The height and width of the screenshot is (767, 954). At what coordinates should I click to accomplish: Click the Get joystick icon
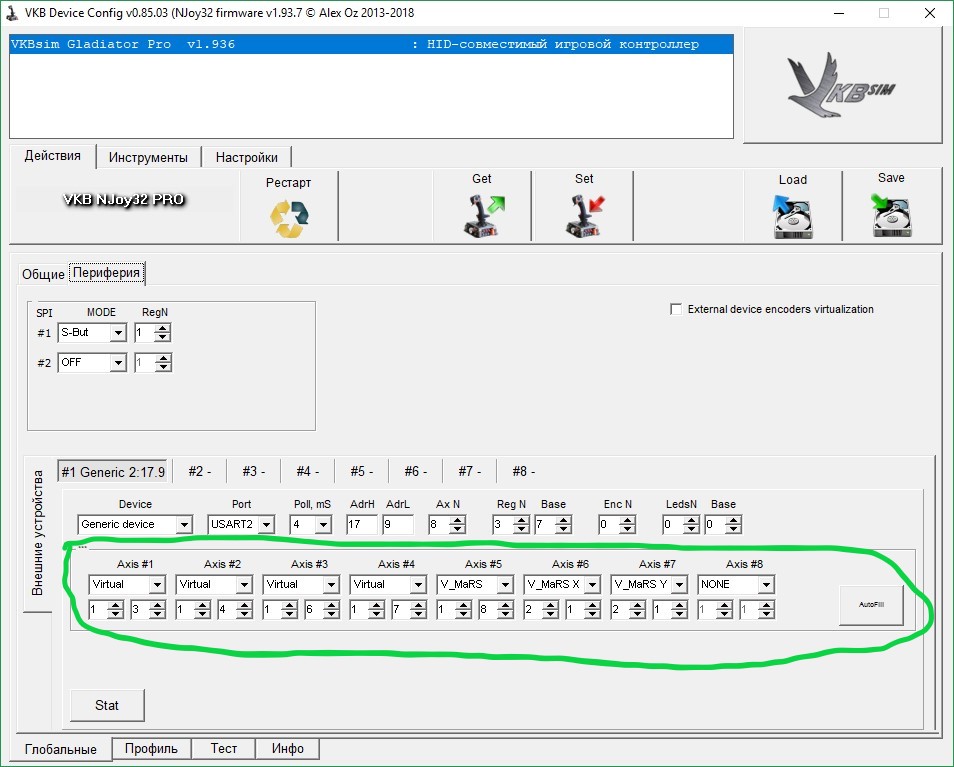point(482,215)
